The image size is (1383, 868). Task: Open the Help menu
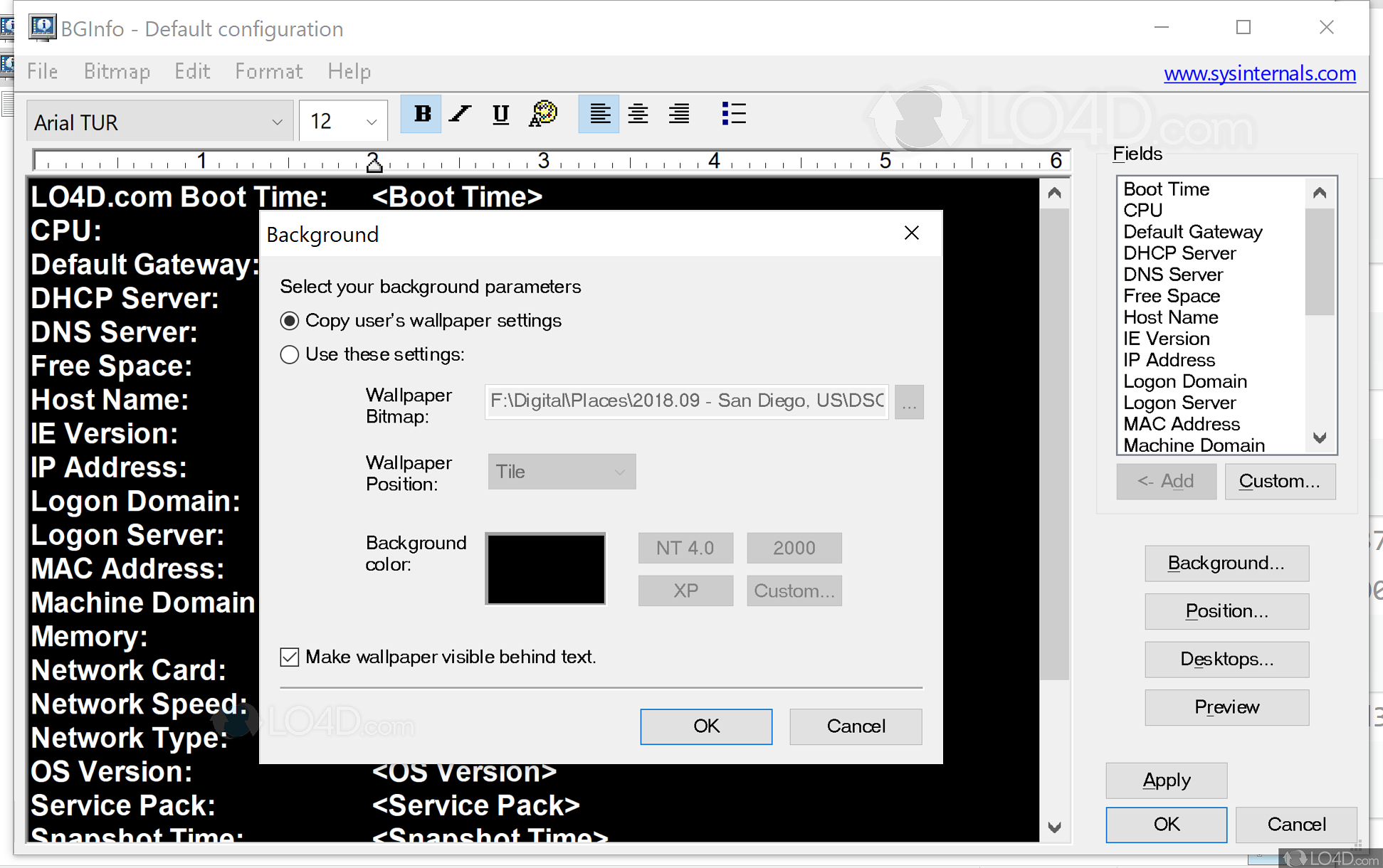click(349, 71)
